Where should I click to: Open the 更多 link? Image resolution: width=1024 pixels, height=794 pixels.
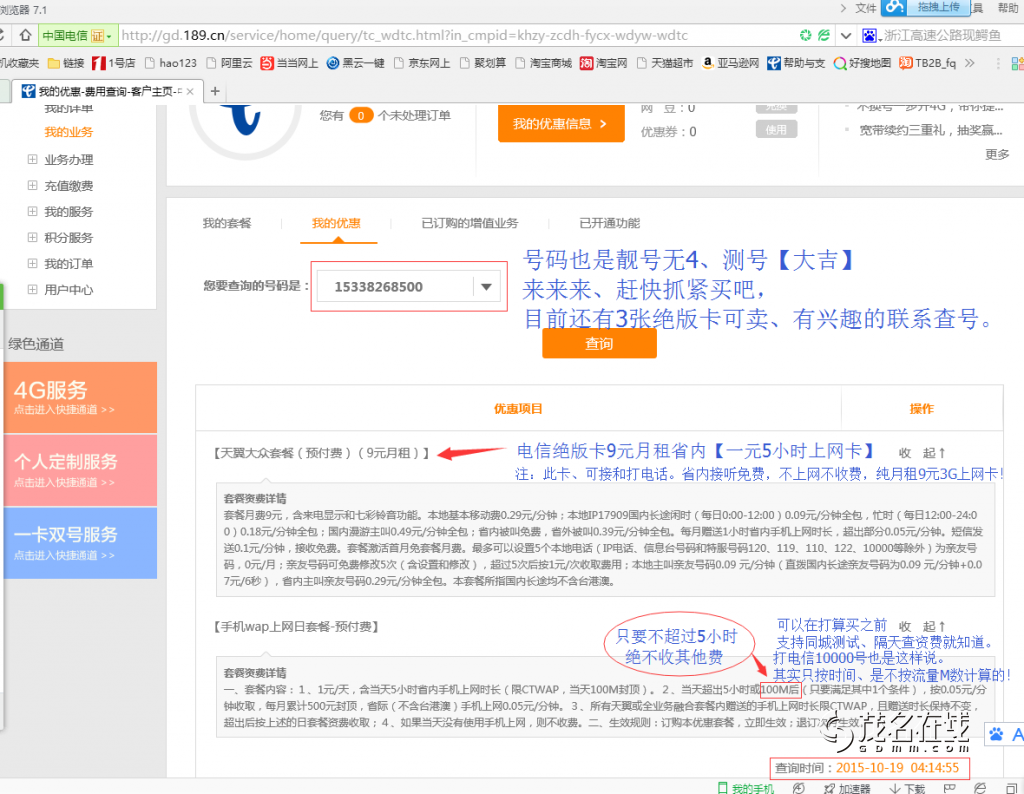coord(997,154)
